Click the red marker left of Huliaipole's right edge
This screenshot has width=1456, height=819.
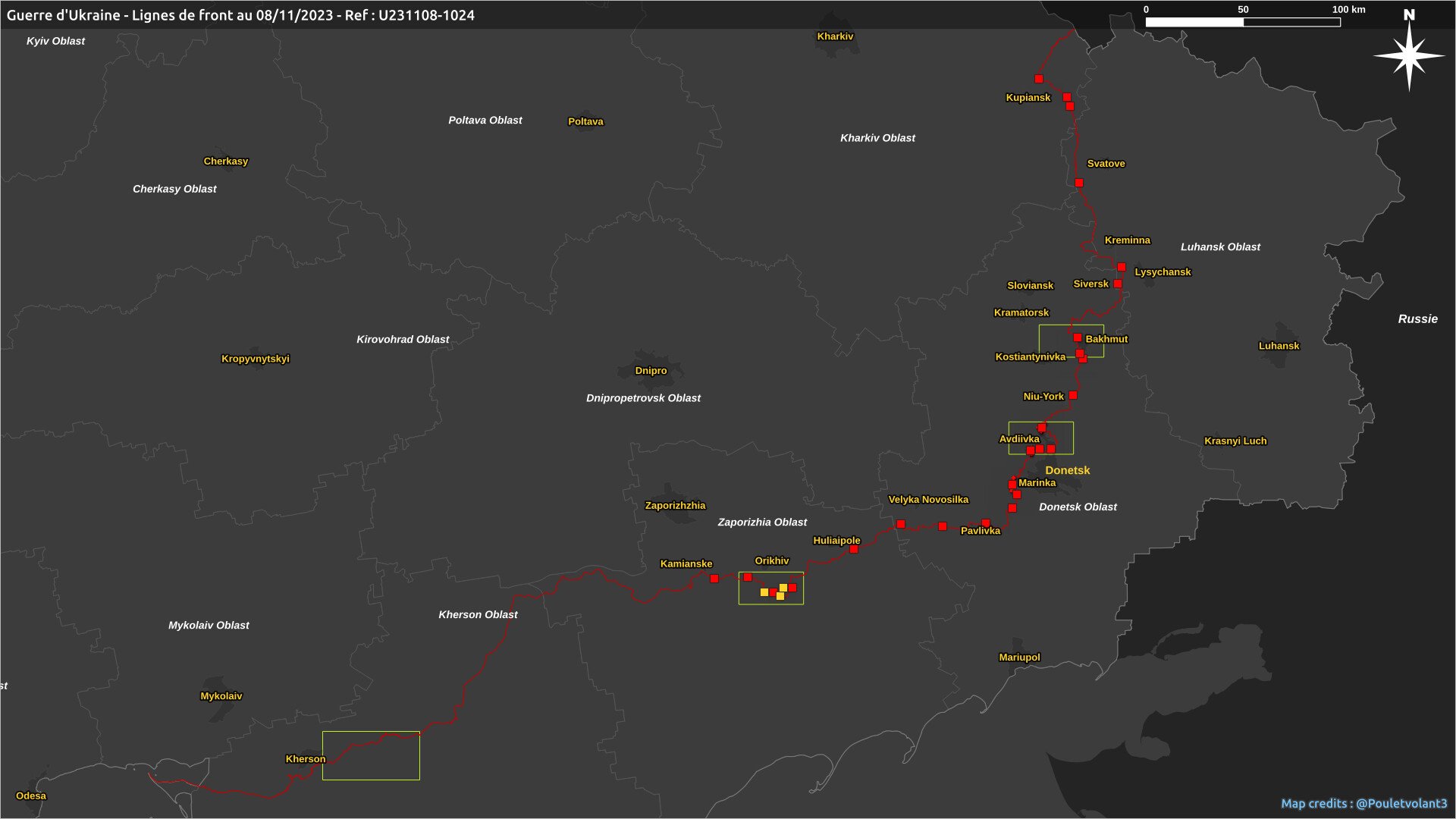click(x=854, y=549)
